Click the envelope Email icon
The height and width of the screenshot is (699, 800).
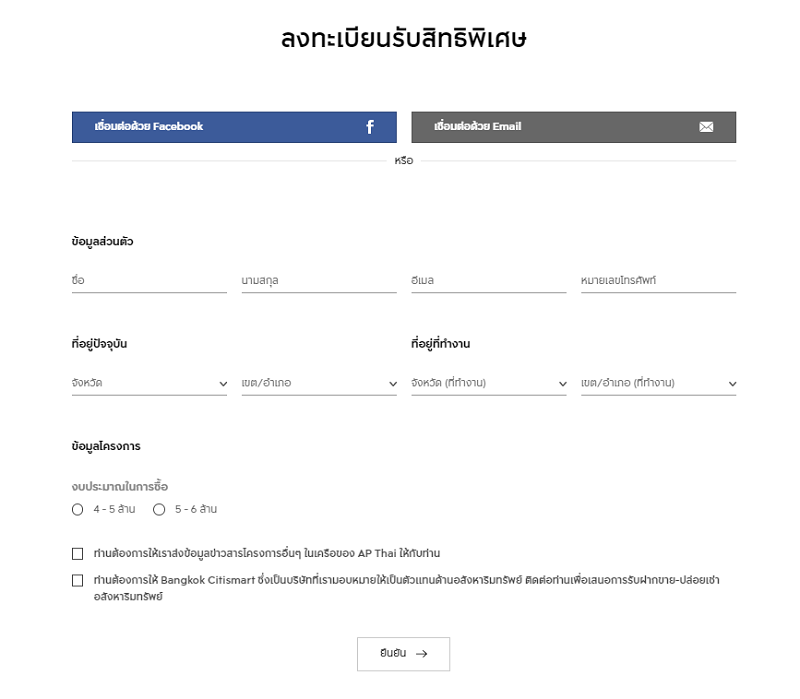click(706, 127)
